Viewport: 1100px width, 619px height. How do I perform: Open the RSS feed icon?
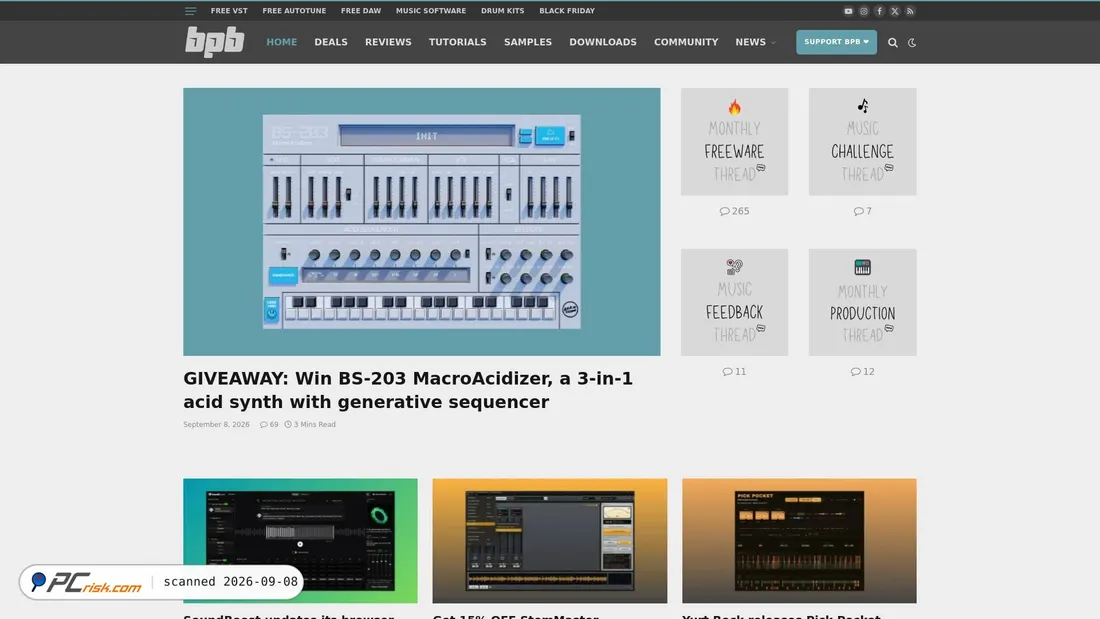tap(910, 11)
